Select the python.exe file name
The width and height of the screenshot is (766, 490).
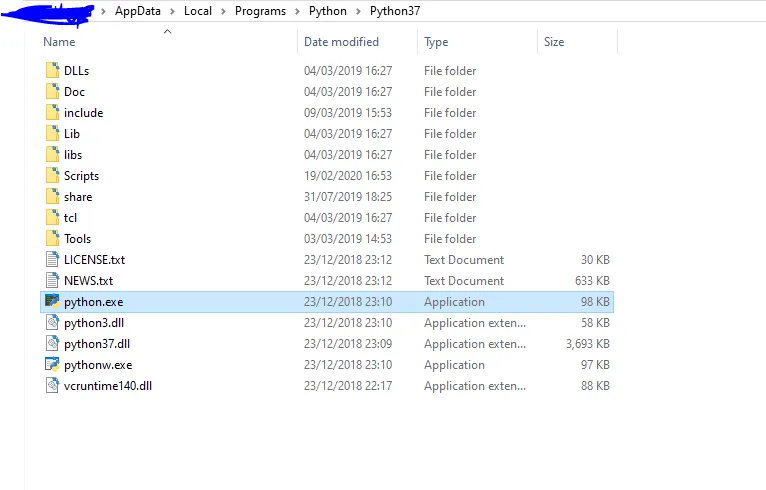point(93,302)
